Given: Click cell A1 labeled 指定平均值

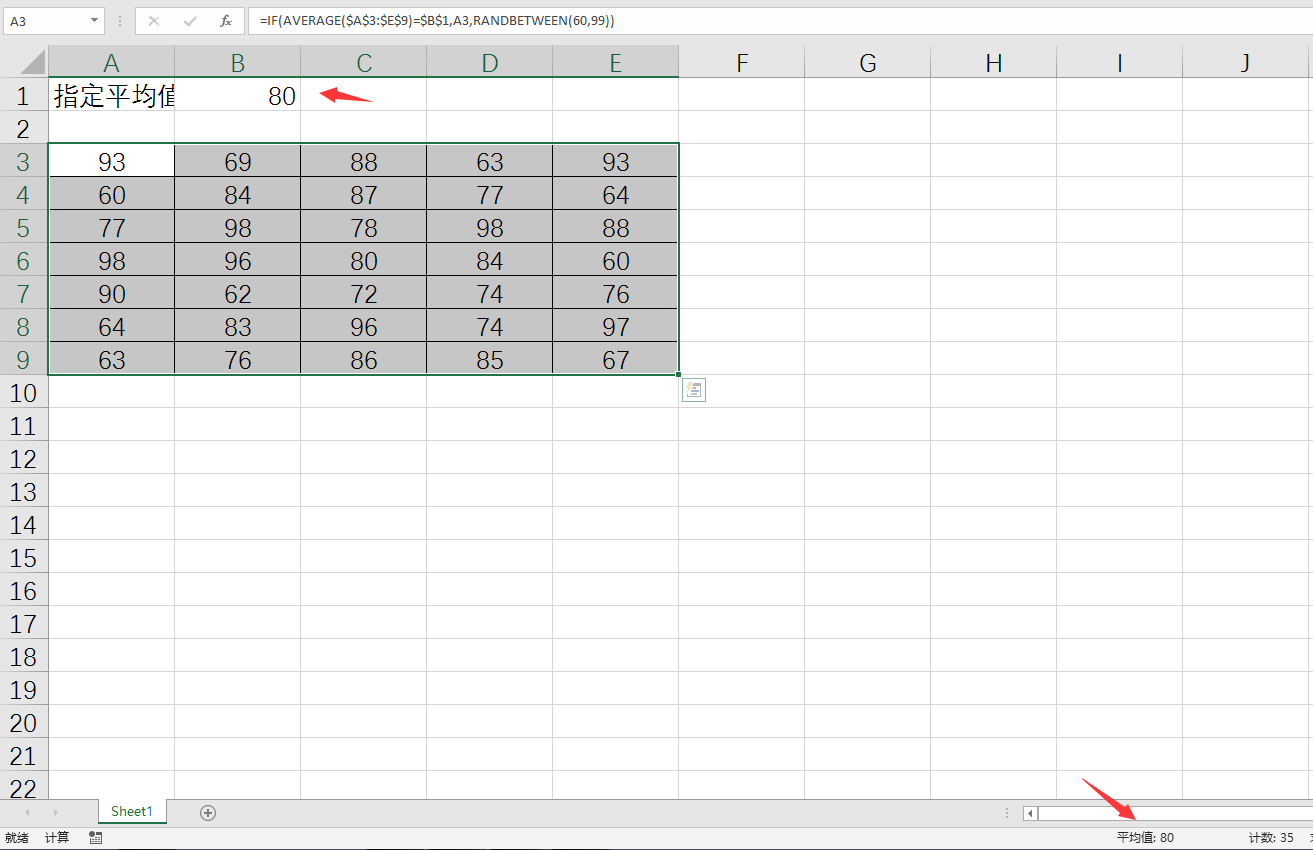Looking at the screenshot, I should click(x=111, y=95).
